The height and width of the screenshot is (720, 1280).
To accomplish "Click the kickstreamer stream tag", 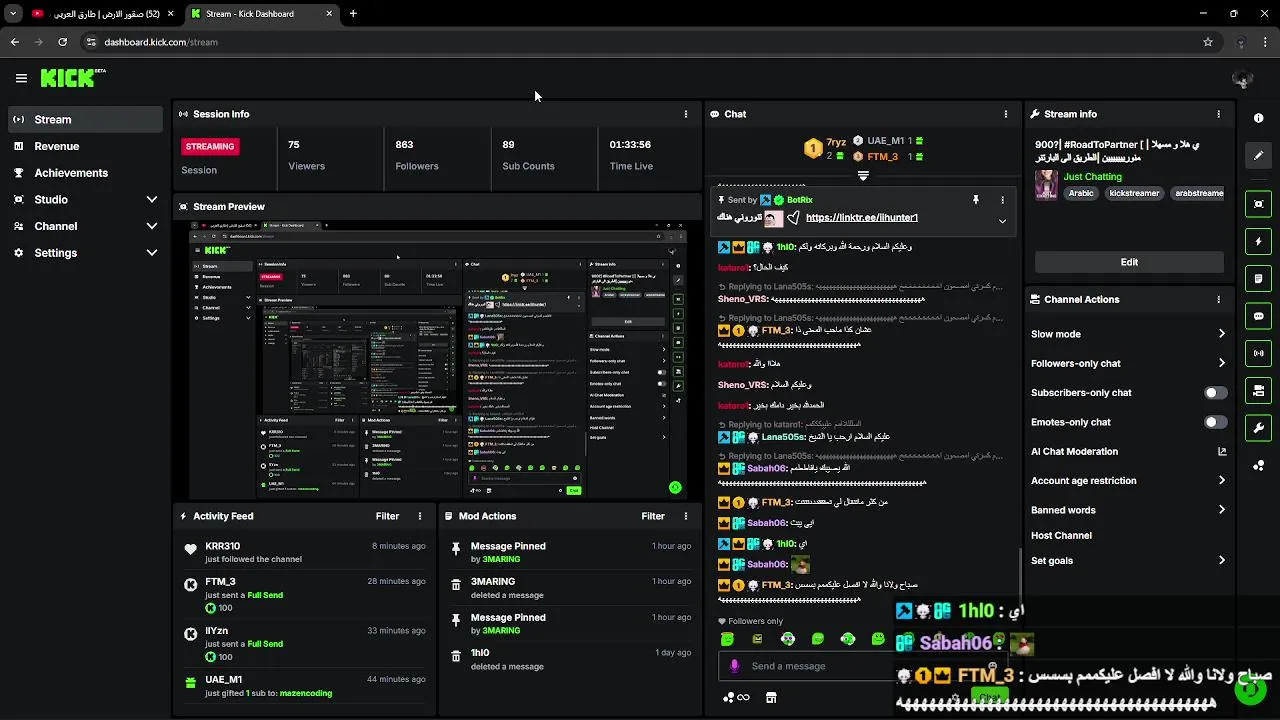I will [x=1134, y=193].
